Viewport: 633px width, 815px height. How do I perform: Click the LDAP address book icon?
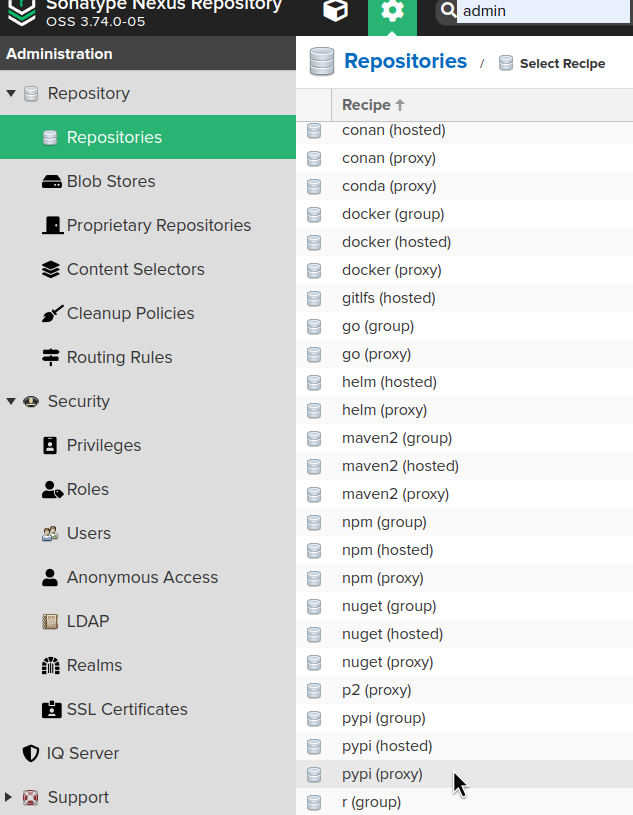[50, 622]
